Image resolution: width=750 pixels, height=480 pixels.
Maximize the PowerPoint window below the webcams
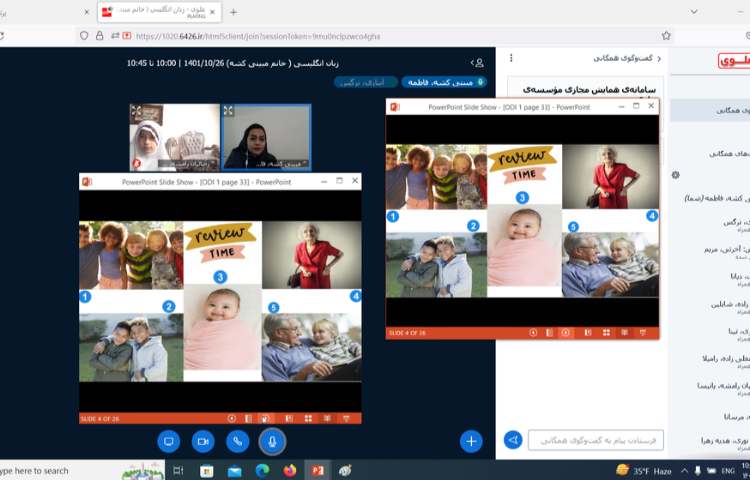click(339, 181)
